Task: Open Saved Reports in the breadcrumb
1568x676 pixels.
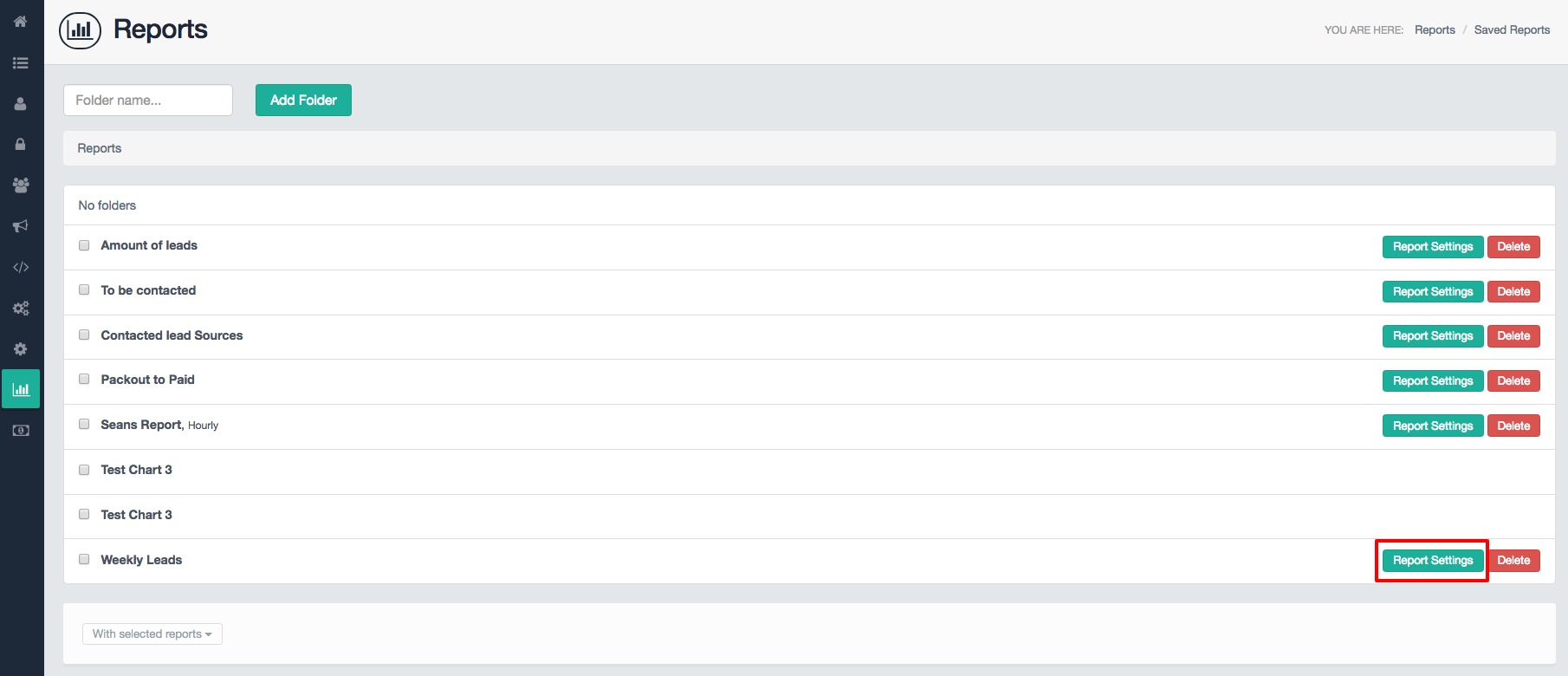Action: [1512, 29]
